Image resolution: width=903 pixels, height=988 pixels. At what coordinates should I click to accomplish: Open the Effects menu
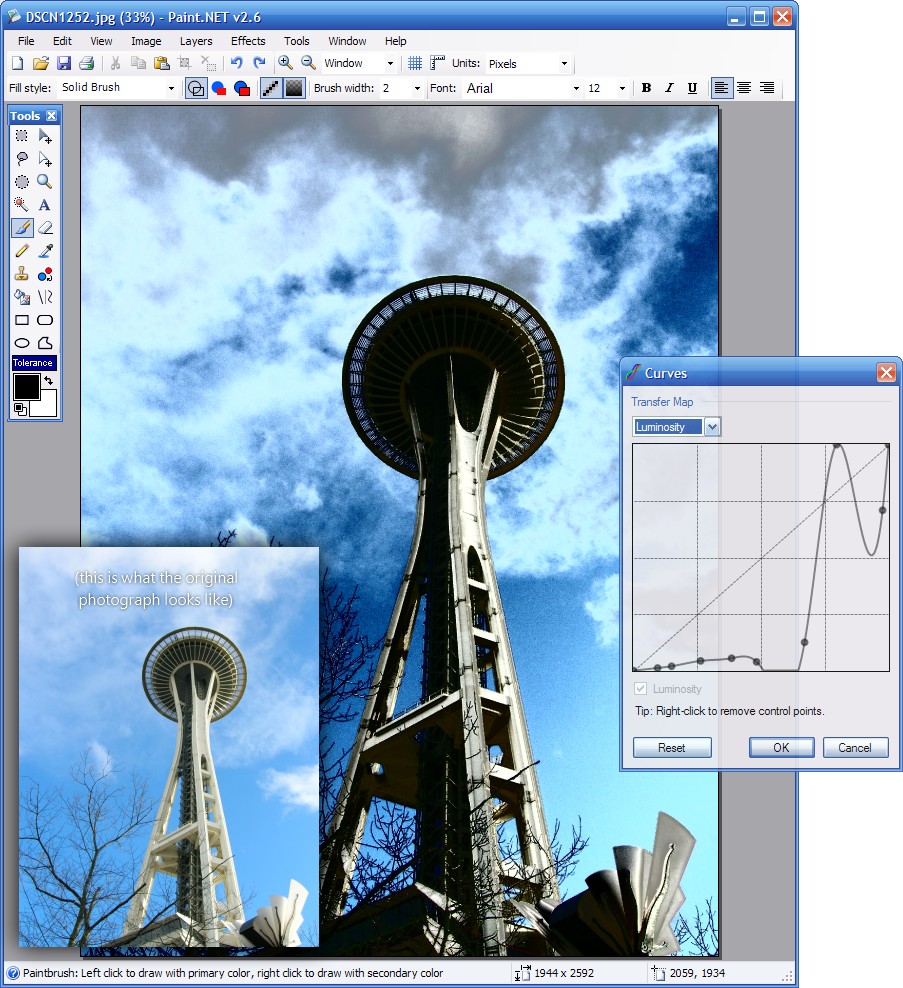click(x=248, y=41)
